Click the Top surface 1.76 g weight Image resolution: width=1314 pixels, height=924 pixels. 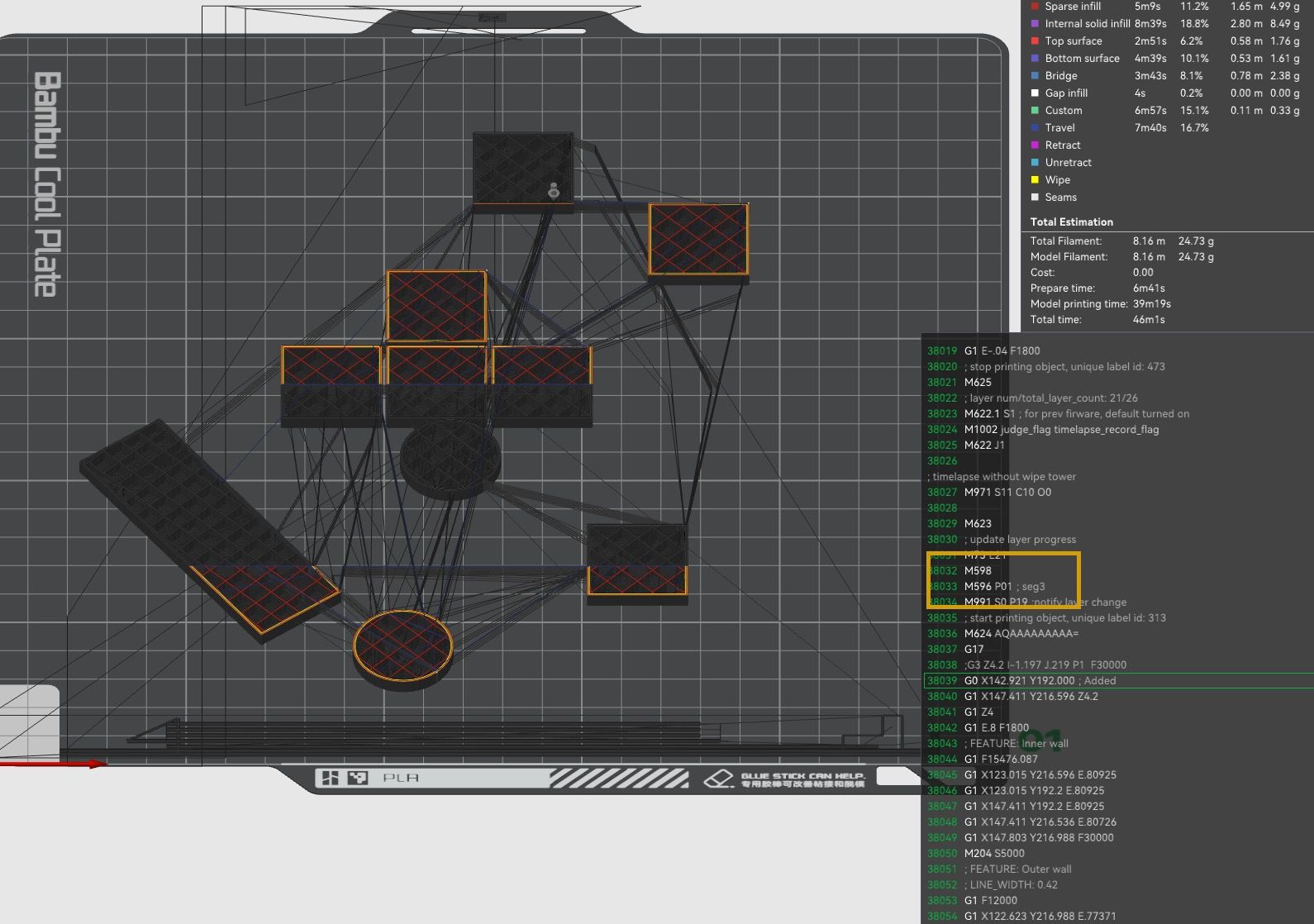[x=1285, y=41]
